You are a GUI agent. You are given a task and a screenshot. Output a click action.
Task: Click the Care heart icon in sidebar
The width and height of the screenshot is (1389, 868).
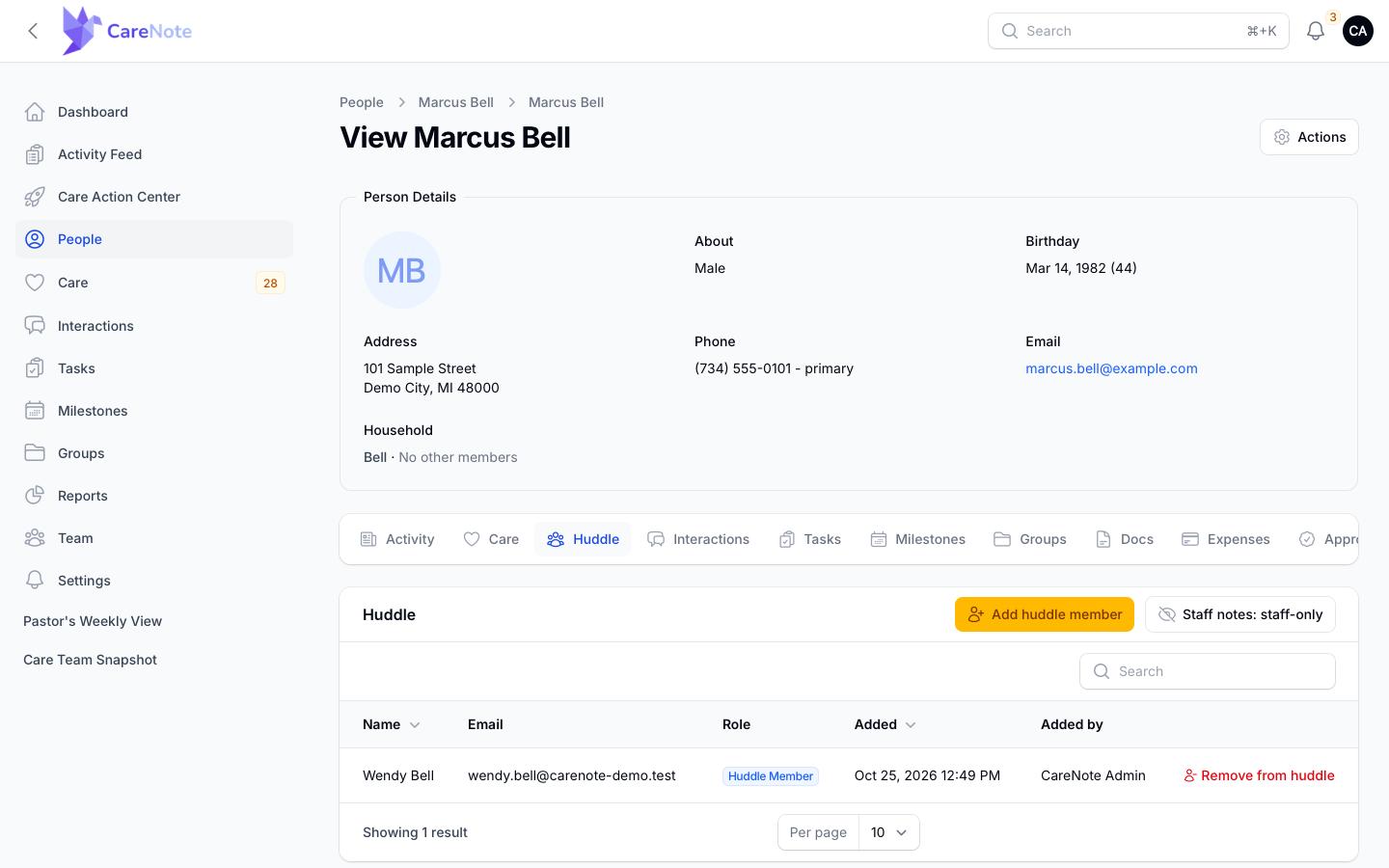pos(35,283)
